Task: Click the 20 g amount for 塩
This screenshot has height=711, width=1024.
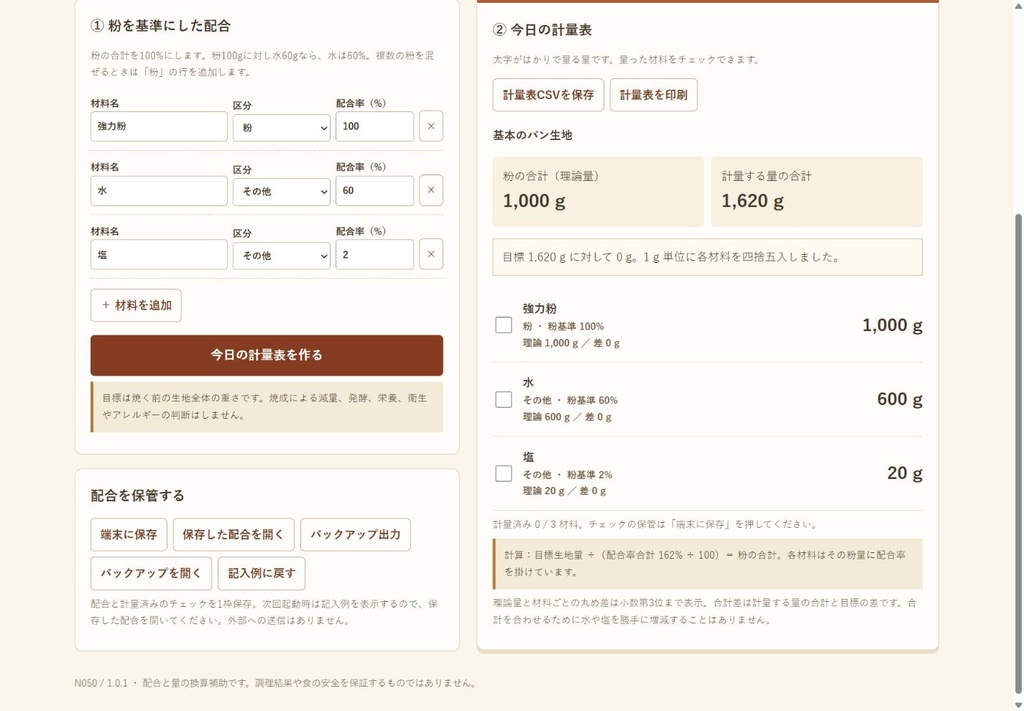Action: click(905, 473)
